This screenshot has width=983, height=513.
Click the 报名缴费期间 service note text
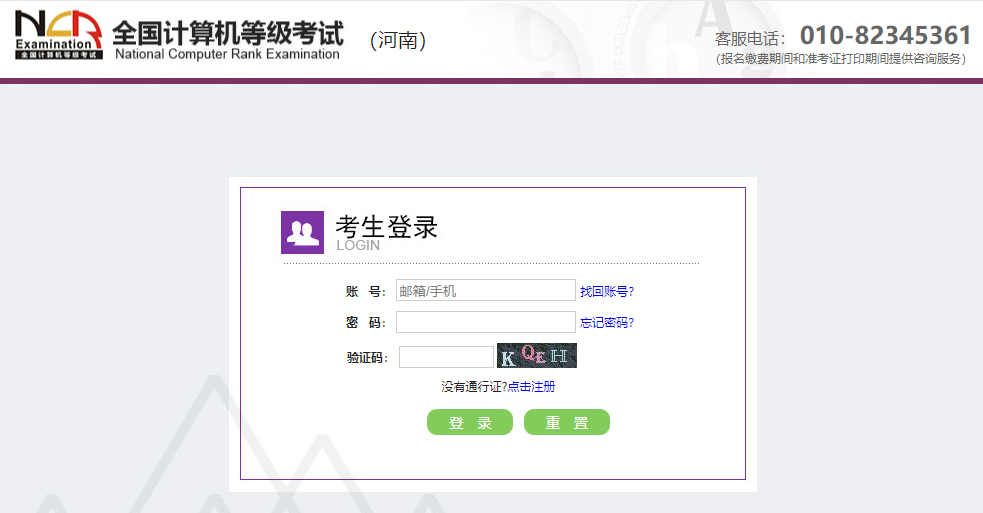click(x=841, y=59)
